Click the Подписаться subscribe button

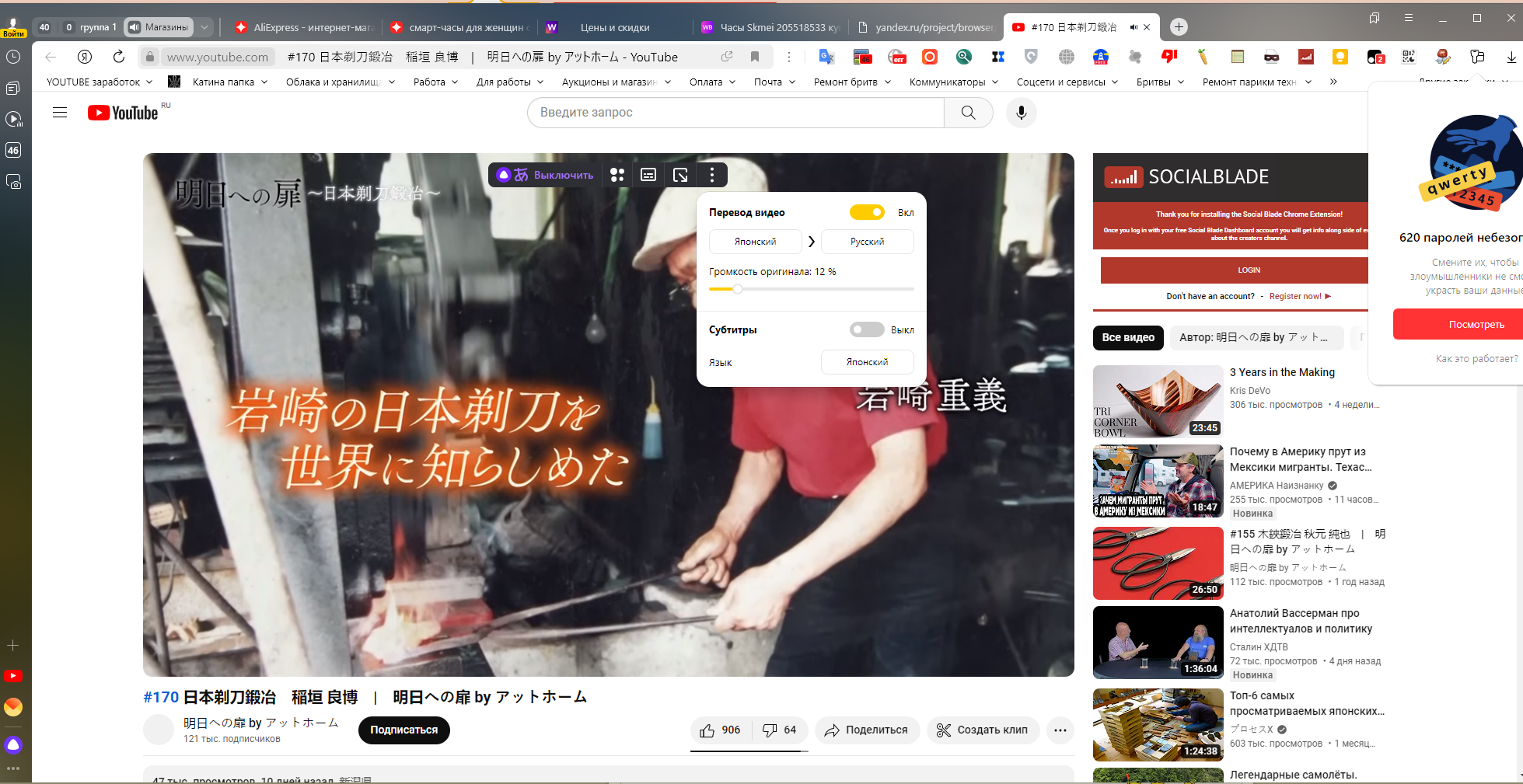403,730
